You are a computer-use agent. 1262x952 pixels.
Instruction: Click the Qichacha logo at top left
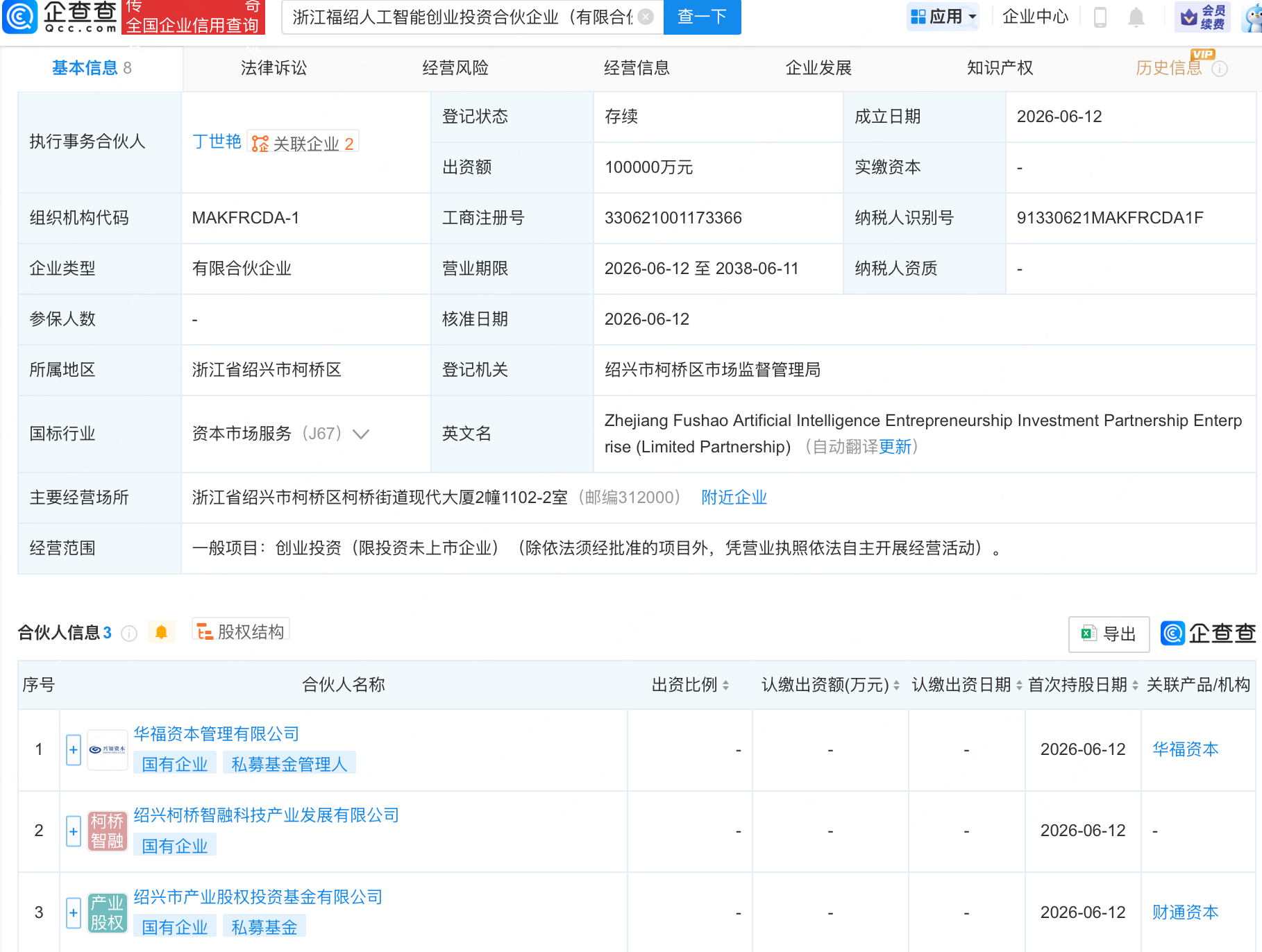[x=60, y=17]
